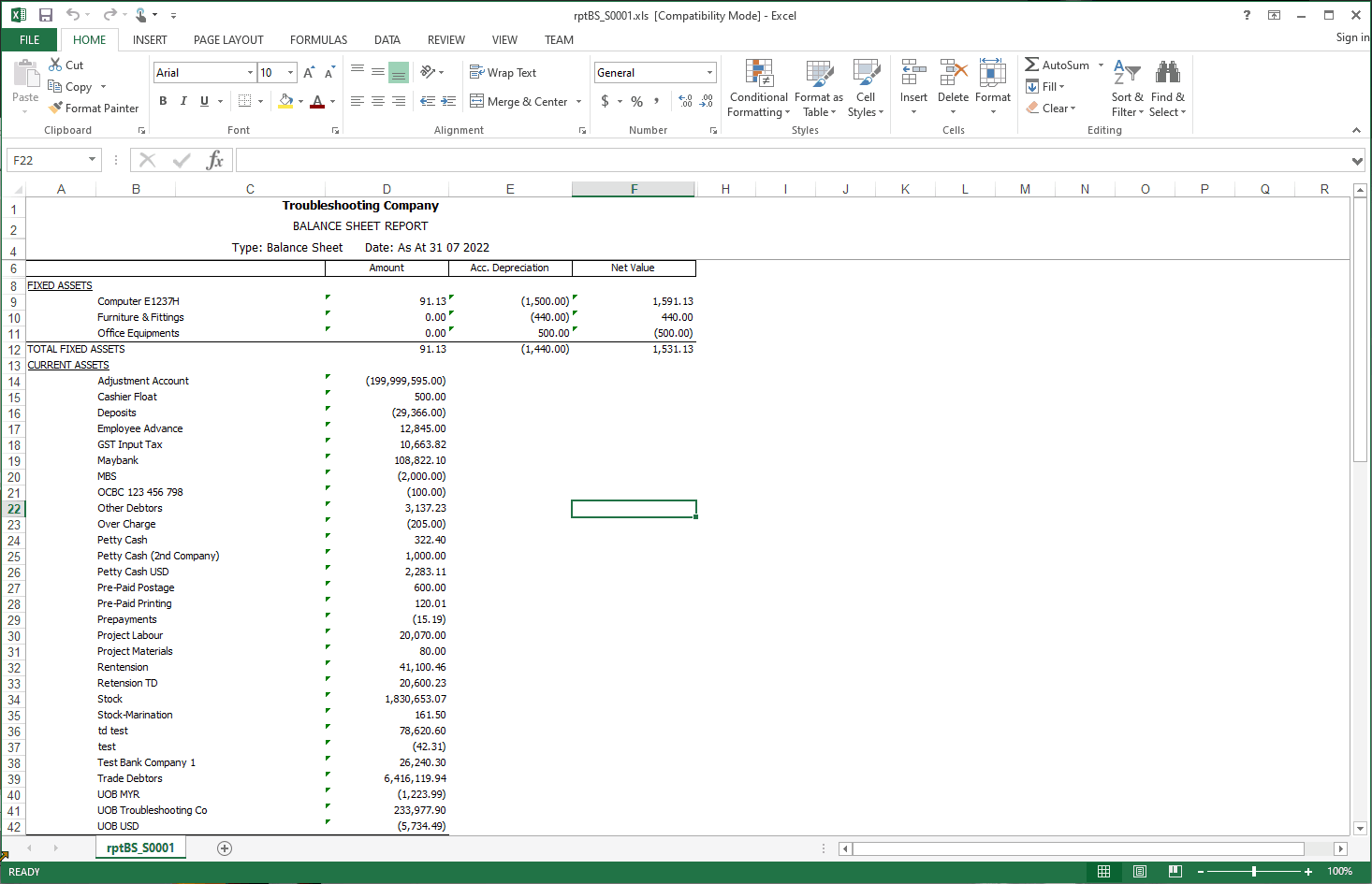Enable Wrap Text for the cell
1372x884 pixels.
pyautogui.click(x=506, y=72)
